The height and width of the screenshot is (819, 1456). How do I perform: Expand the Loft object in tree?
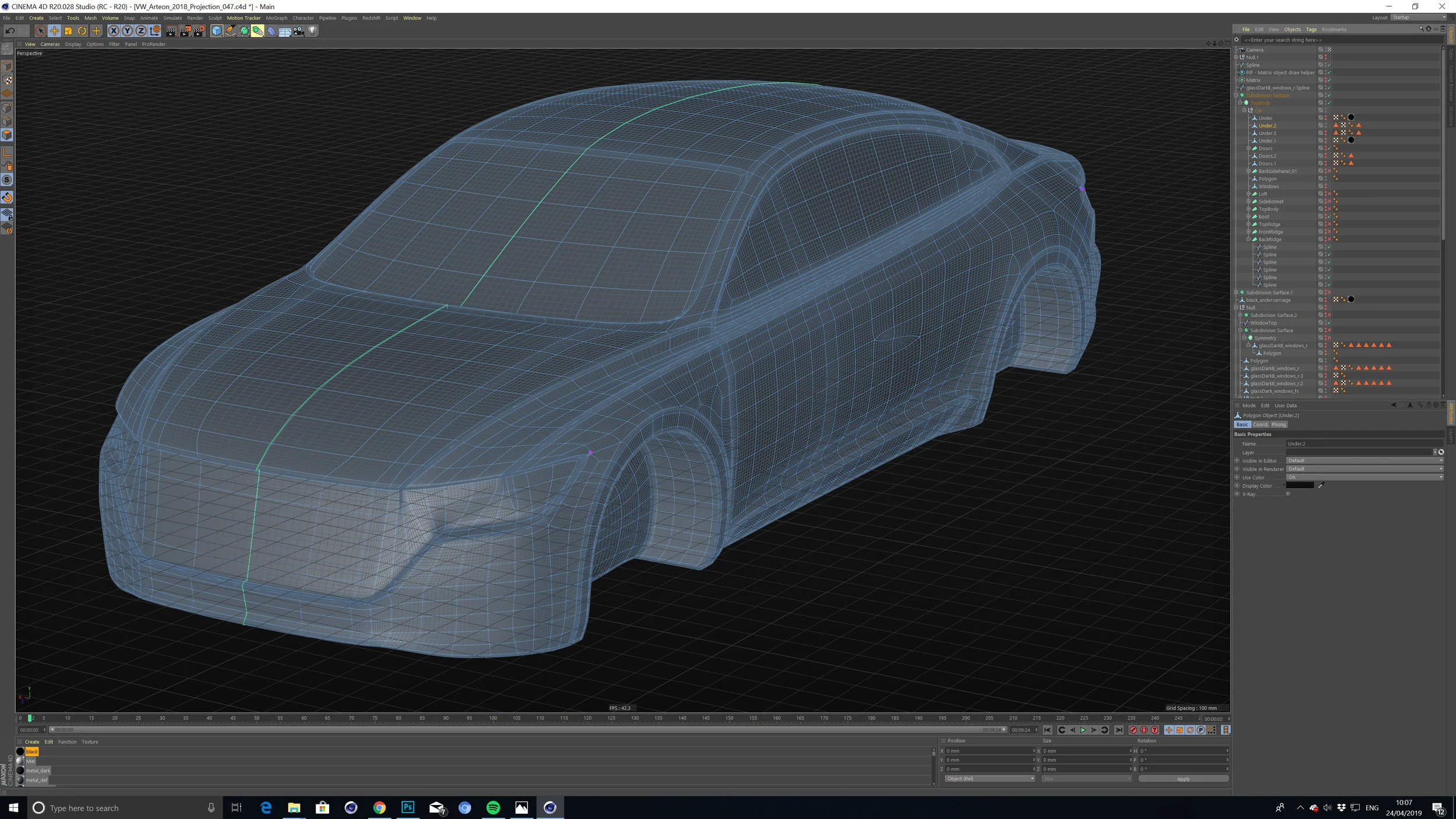1248,193
